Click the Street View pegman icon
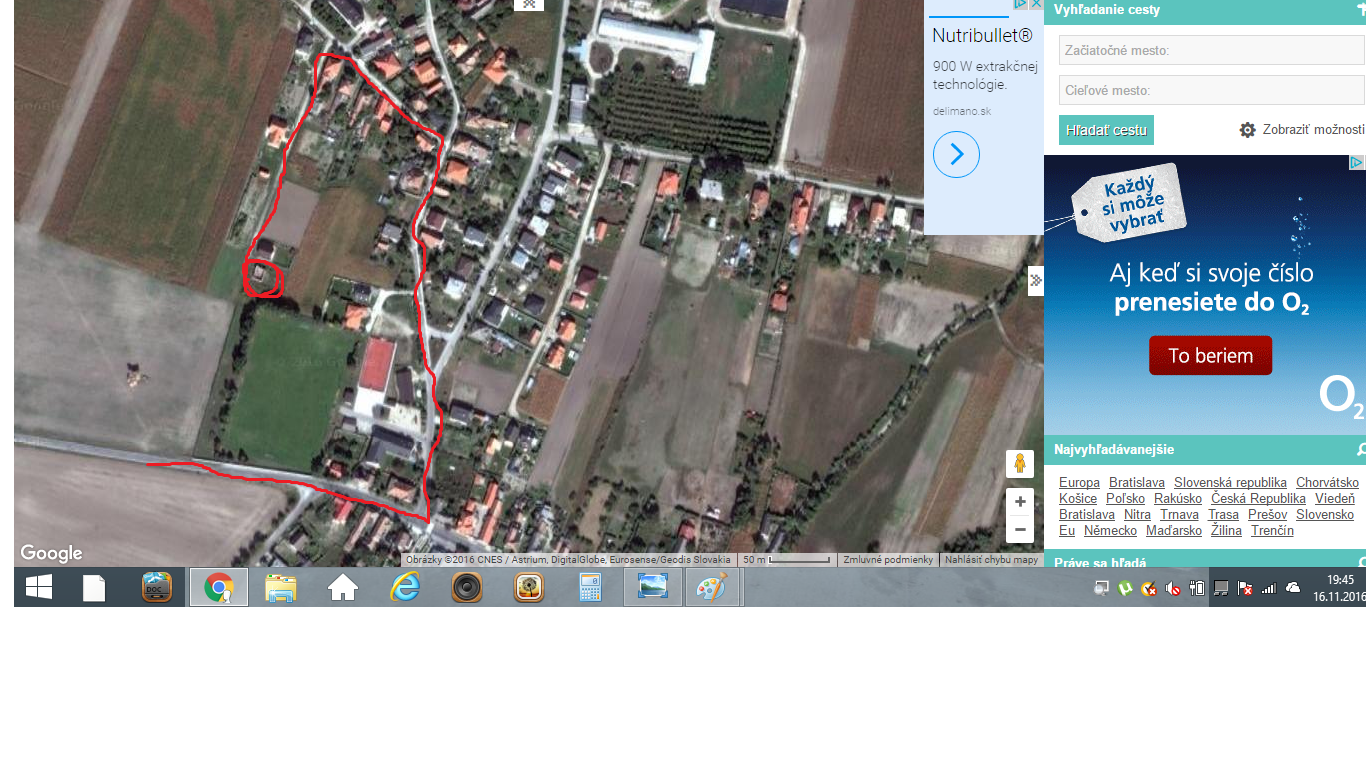The image size is (1366, 768). [x=1019, y=464]
